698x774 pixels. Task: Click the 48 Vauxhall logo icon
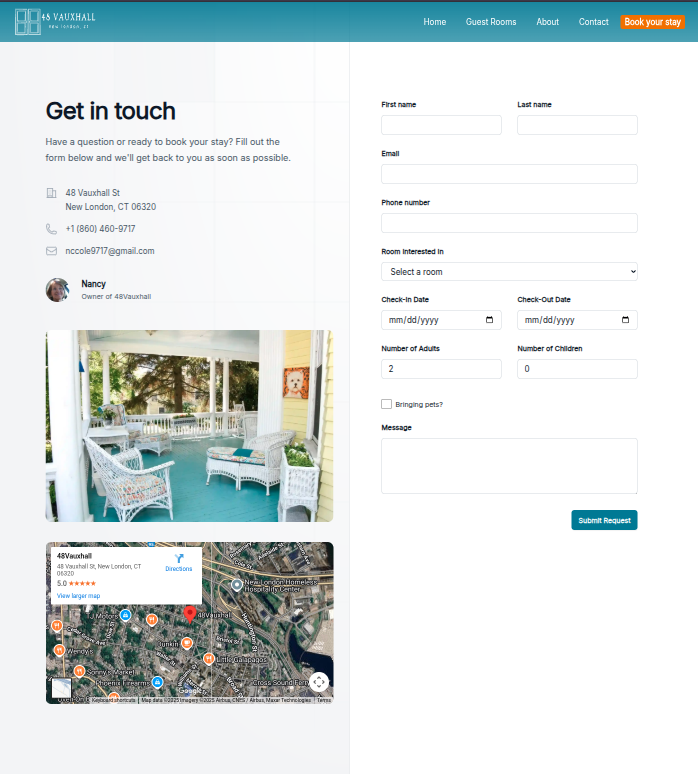[28, 22]
